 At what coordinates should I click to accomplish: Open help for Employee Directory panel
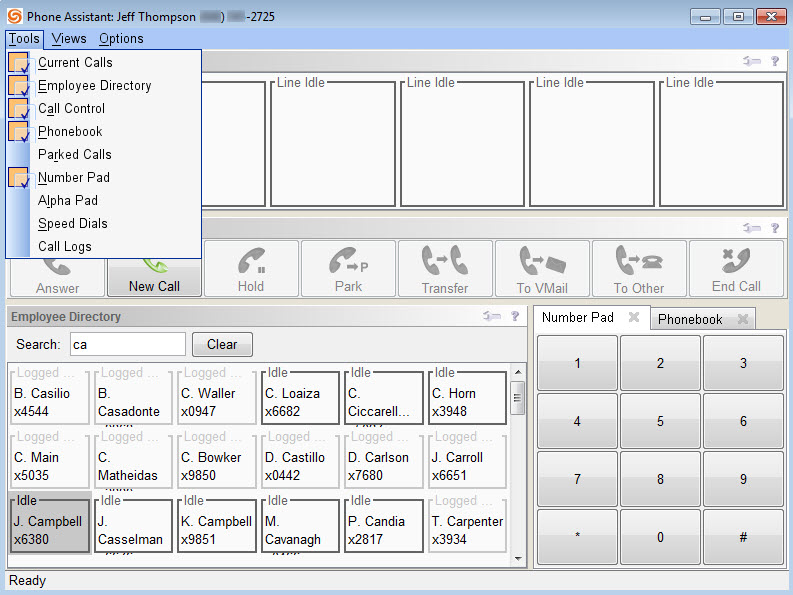(x=515, y=316)
